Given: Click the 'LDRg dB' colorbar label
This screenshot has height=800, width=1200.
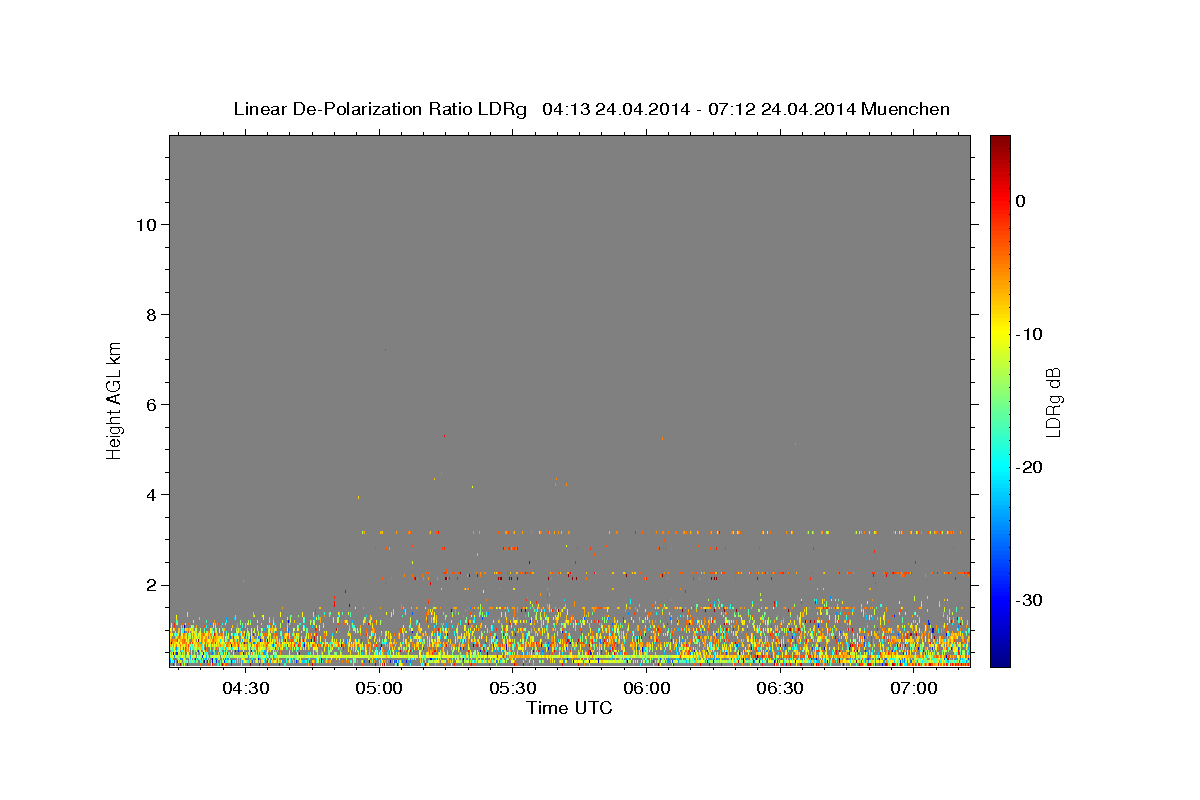Looking at the screenshot, I should [x=1052, y=402].
